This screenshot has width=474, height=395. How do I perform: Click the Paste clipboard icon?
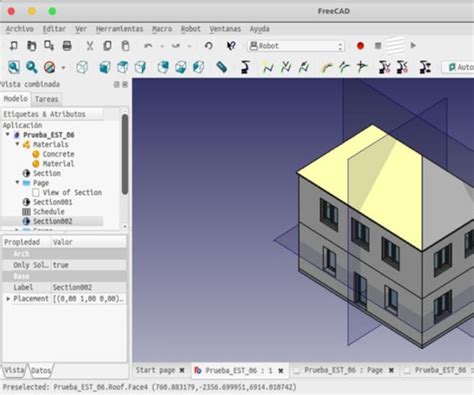125,46
